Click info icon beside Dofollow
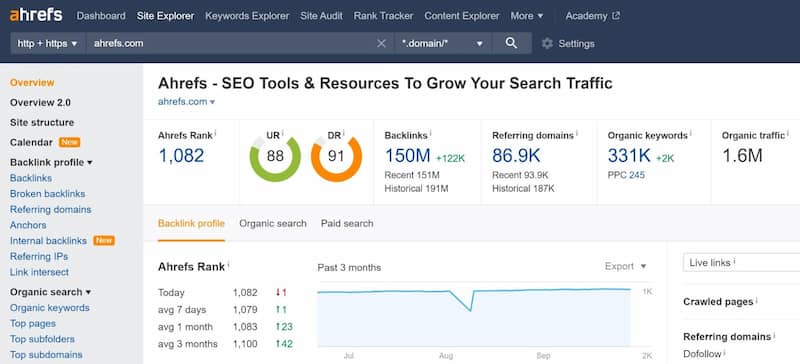Image resolution: width=800 pixels, height=364 pixels. pyautogui.click(x=724, y=352)
